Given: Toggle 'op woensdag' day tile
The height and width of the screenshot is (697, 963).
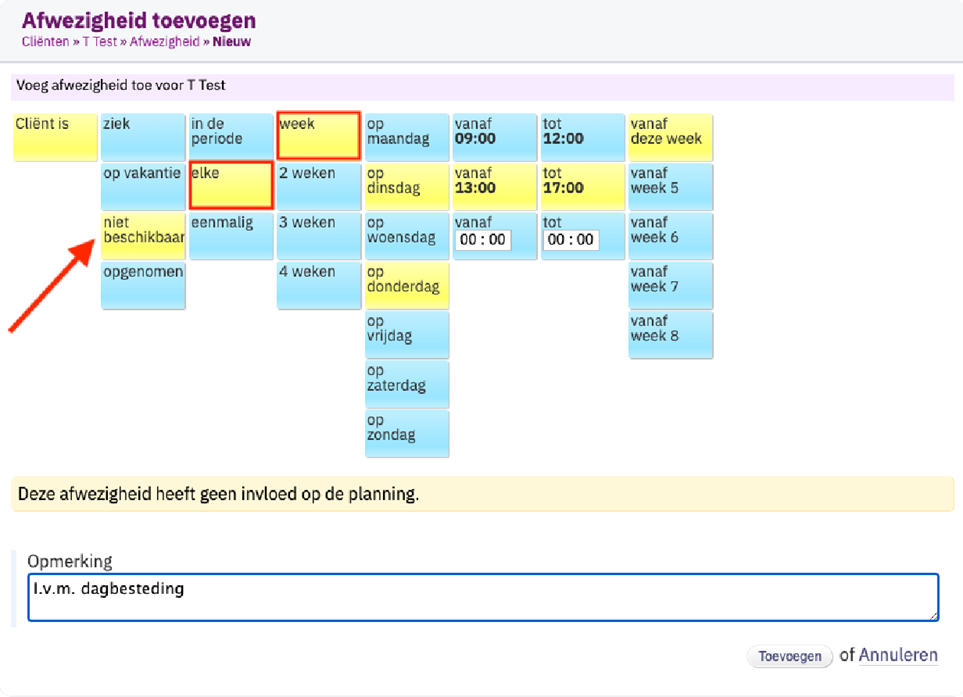Looking at the screenshot, I should pyautogui.click(x=407, y=236).
